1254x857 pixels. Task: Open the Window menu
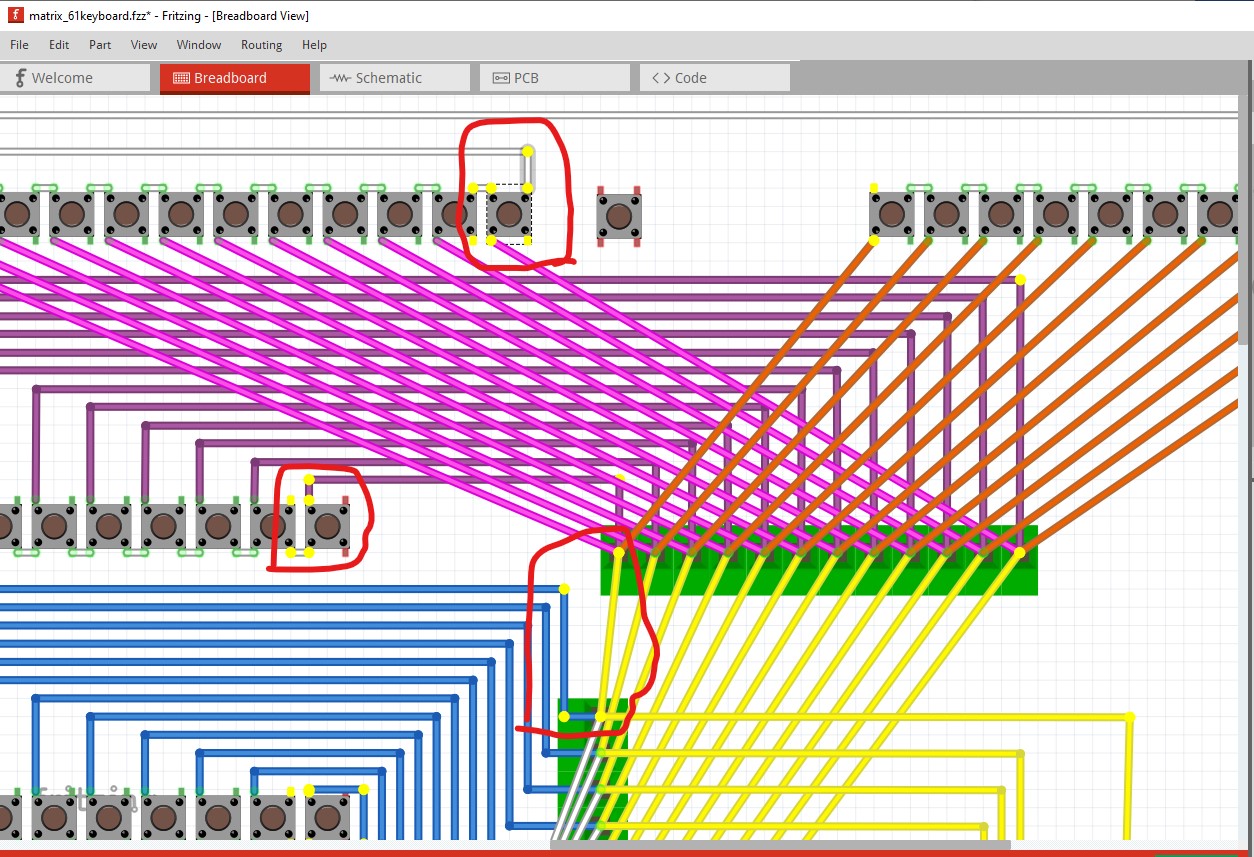click(199, 45)
